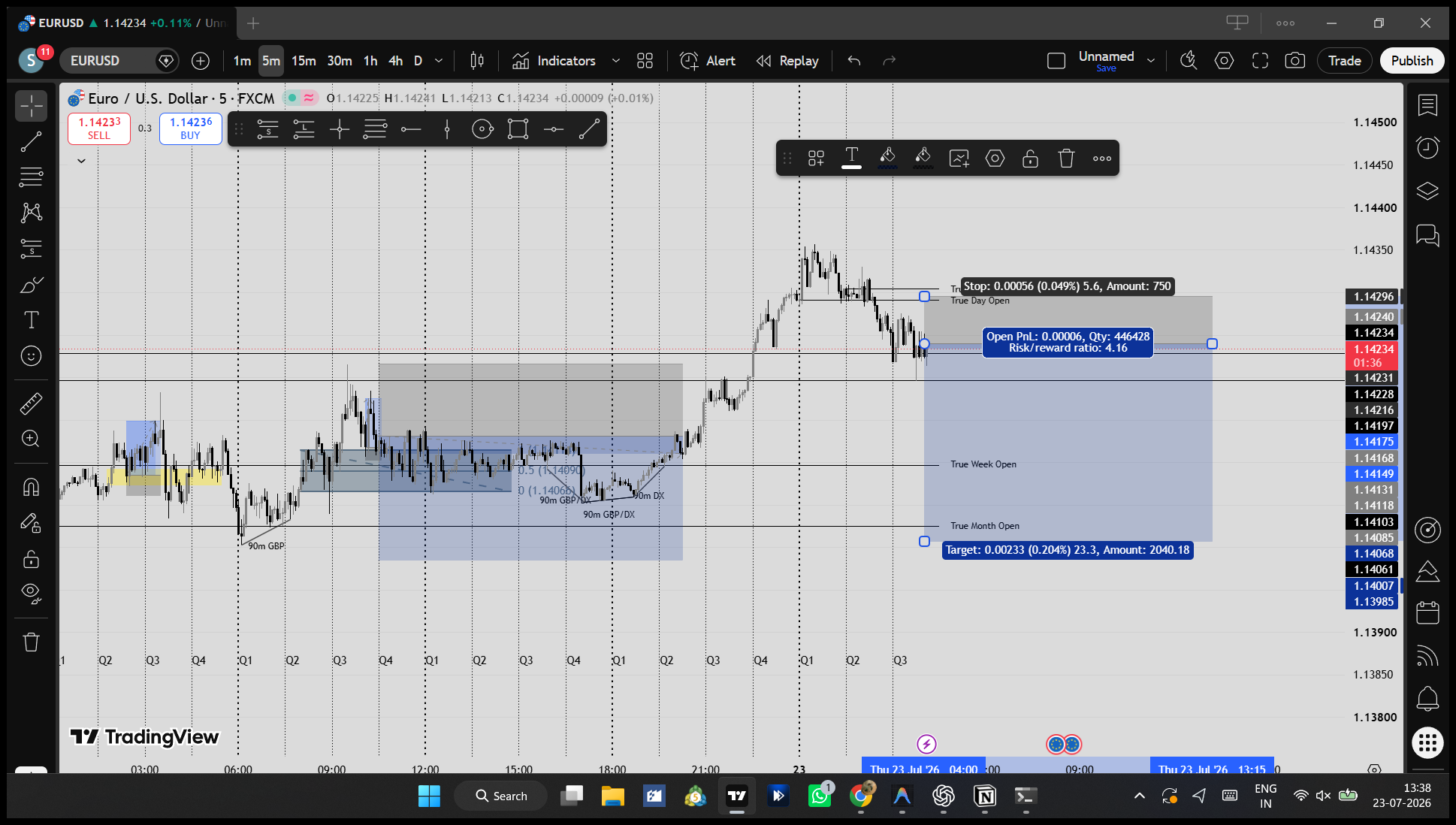Open chart settings
This screenshot has height=825, width=1456.
point(1225,61)
